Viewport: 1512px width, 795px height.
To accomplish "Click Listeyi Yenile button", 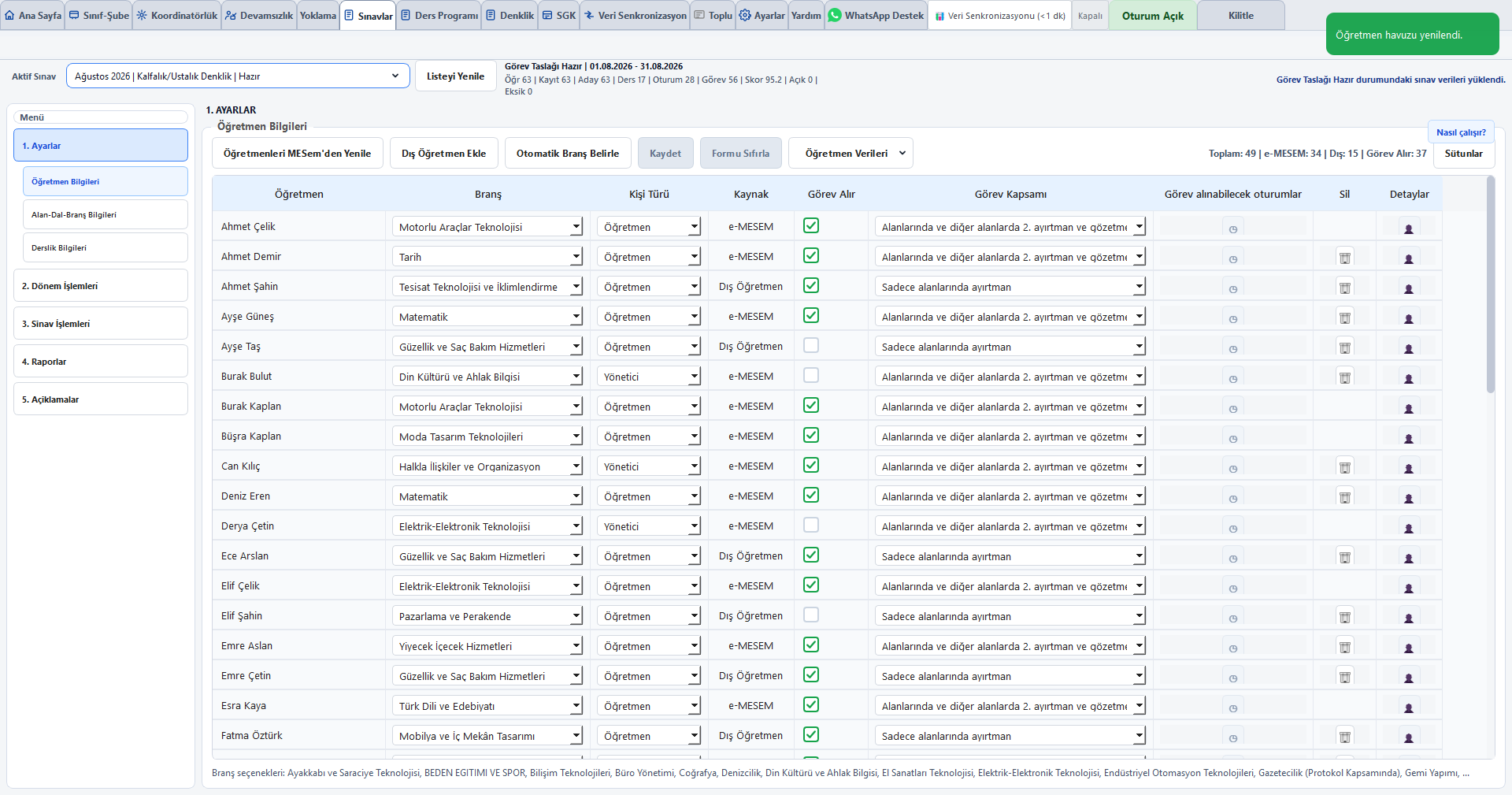I will click(455, 76).
